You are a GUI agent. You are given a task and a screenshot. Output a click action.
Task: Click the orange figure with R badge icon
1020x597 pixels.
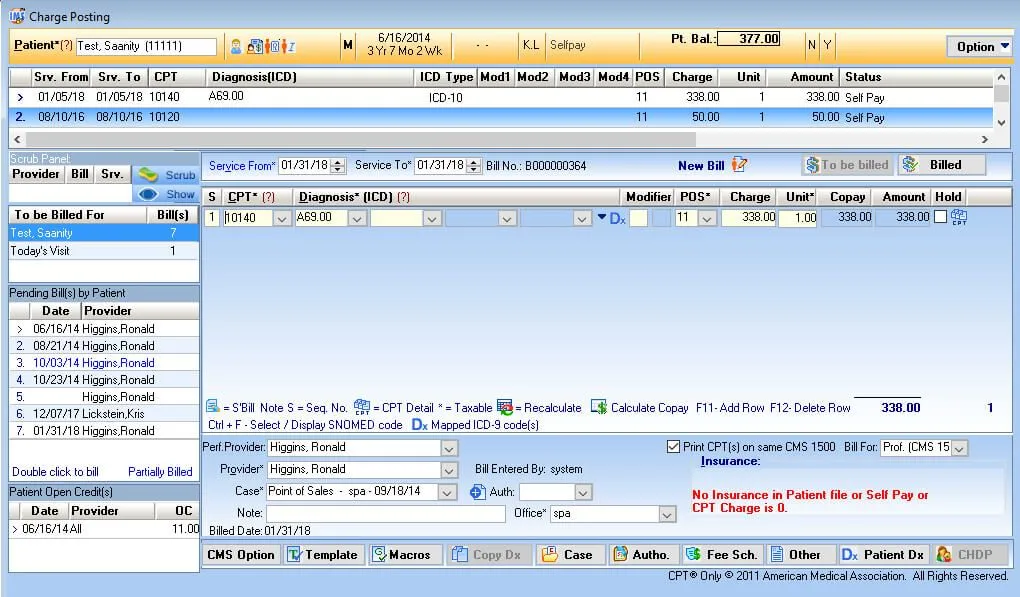point(271,46)
